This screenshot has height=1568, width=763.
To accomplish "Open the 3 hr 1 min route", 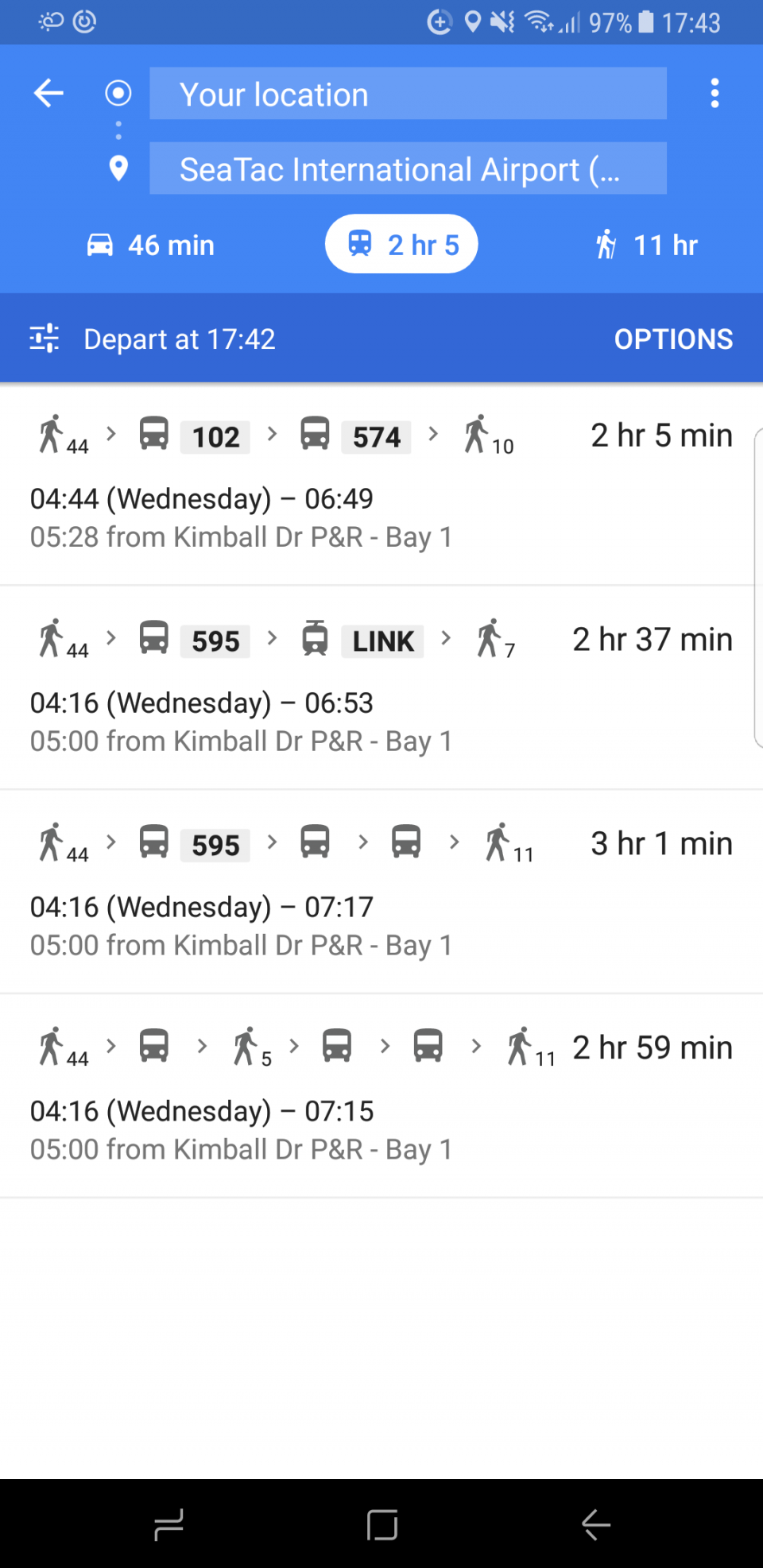I will [x=381, y=892].
